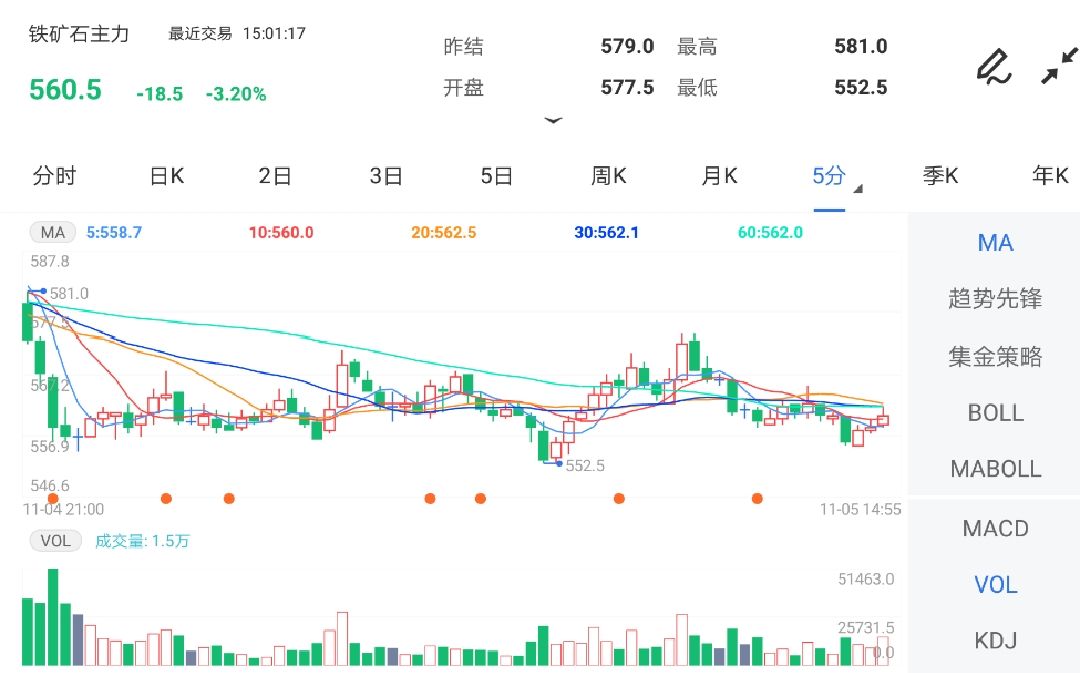Choose the MACD sub-indicator
The height and width of the screenshot is (673, 1080).
995,528
